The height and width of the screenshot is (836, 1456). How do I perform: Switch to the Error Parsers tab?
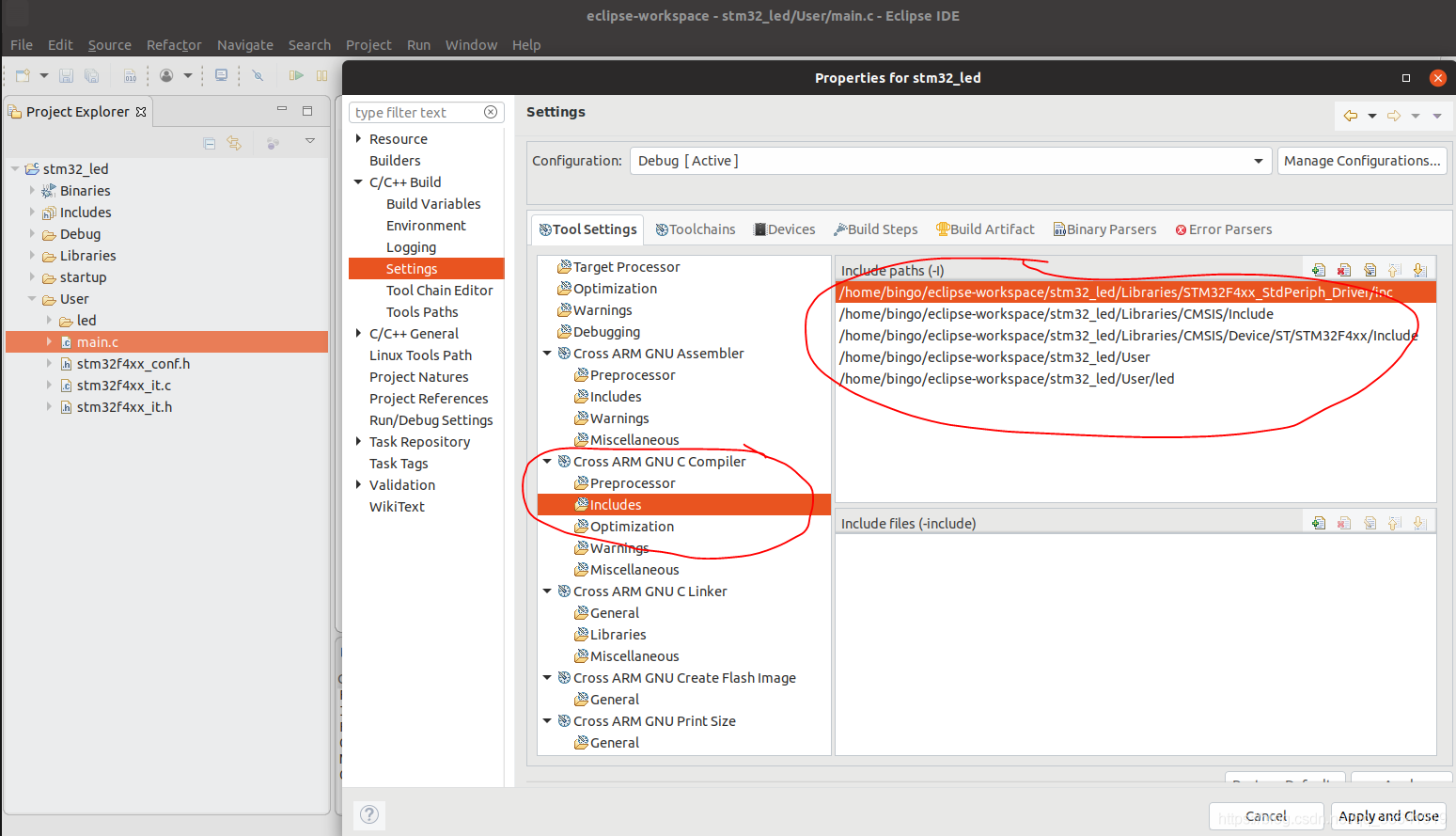1224,229
